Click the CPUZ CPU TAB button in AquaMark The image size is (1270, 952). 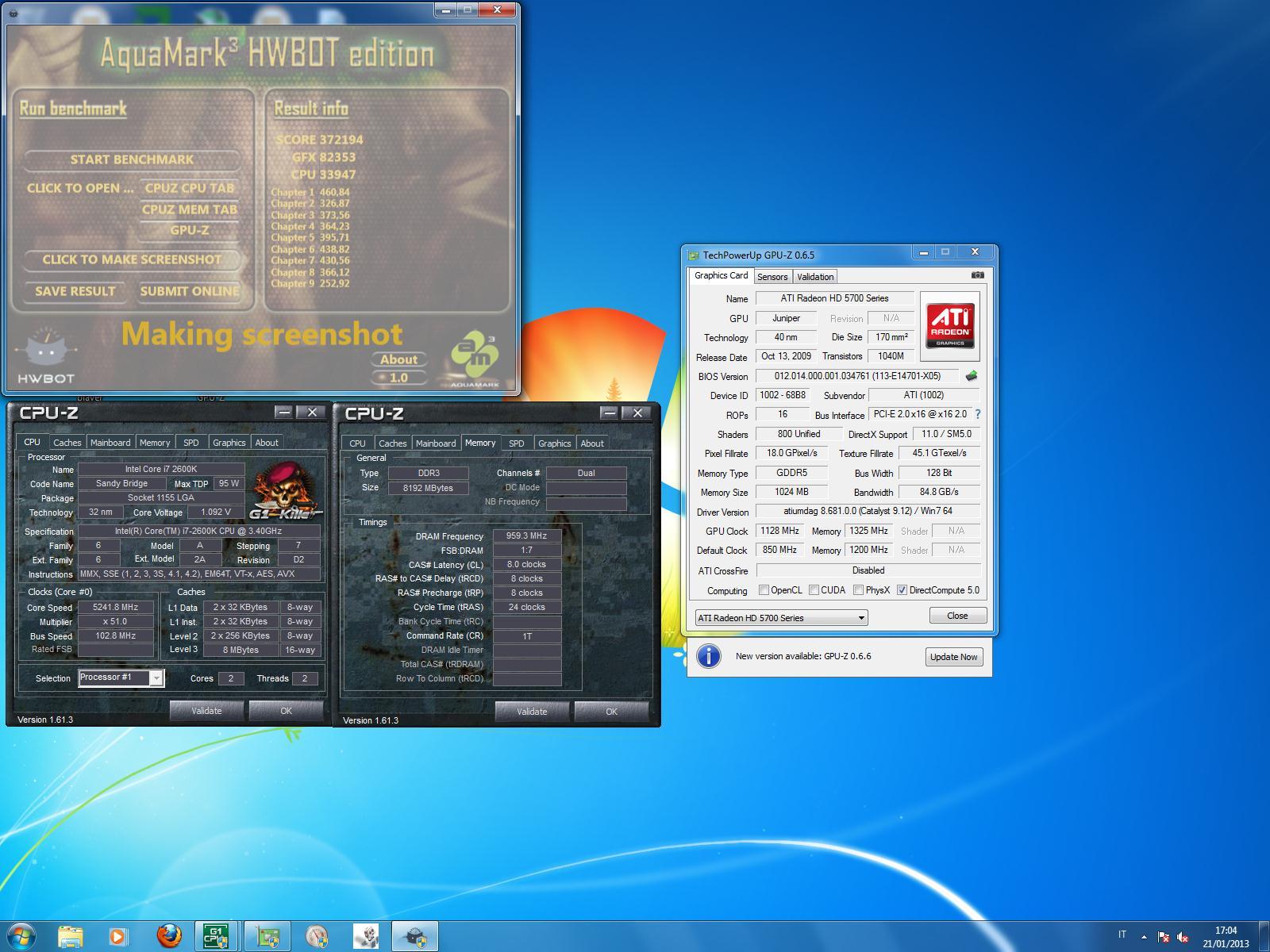tap(189, 188)
